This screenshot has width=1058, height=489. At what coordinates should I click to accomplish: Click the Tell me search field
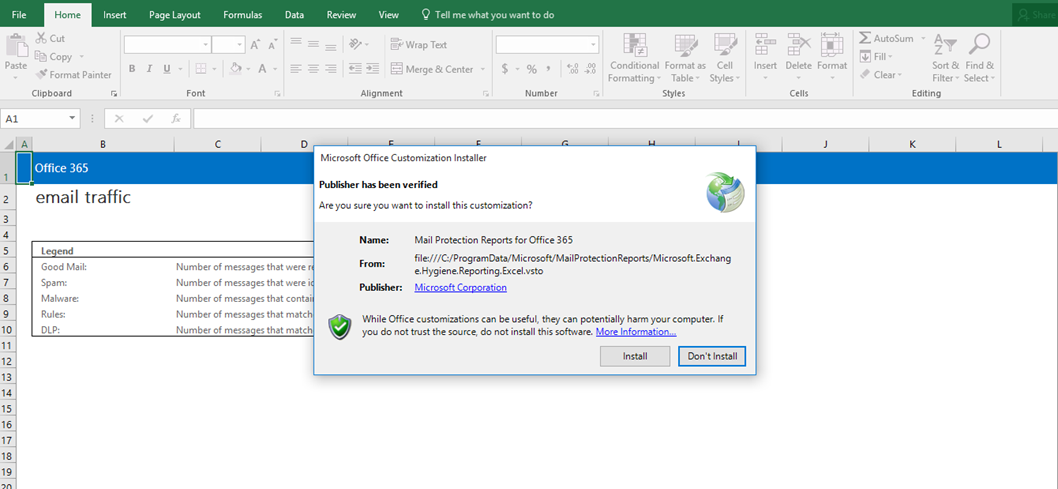(494, 15)
